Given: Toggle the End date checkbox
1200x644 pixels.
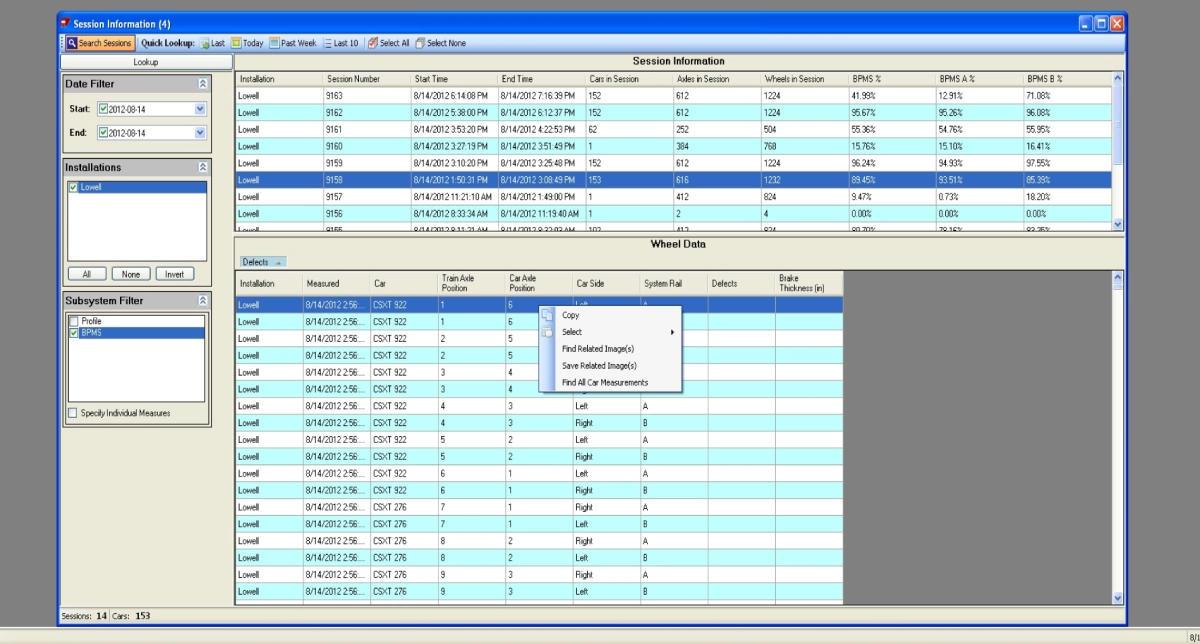Looking at the screenshot, I should 103,132.
